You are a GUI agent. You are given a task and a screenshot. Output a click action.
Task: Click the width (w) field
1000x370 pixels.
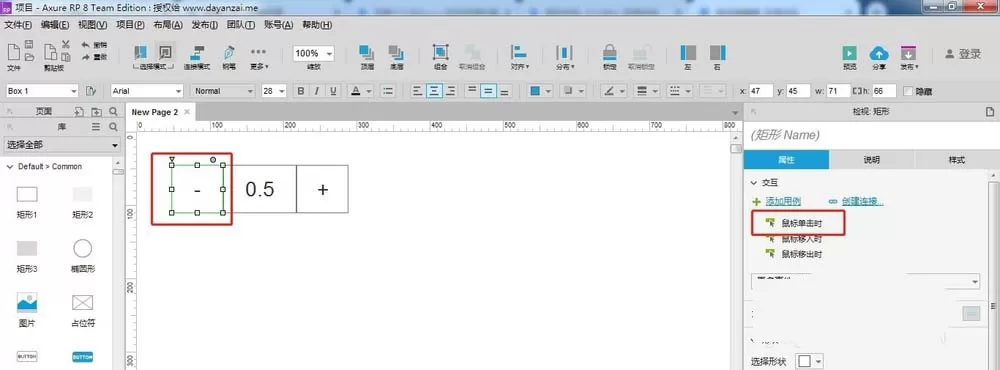pos(839,91)
